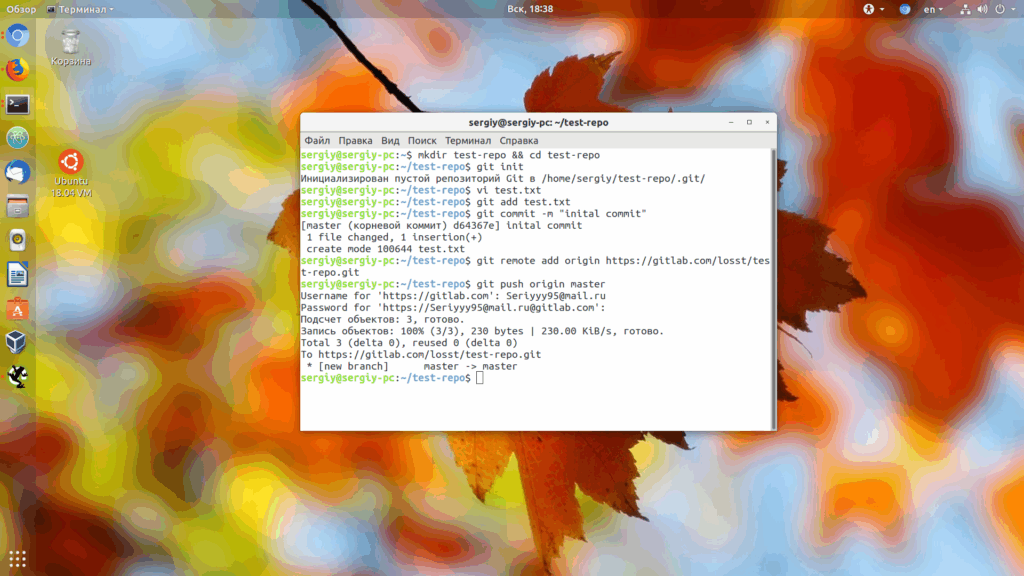Launch Rhythmbox speaker icon in dock
The image size is (1024, 576).
18,240
